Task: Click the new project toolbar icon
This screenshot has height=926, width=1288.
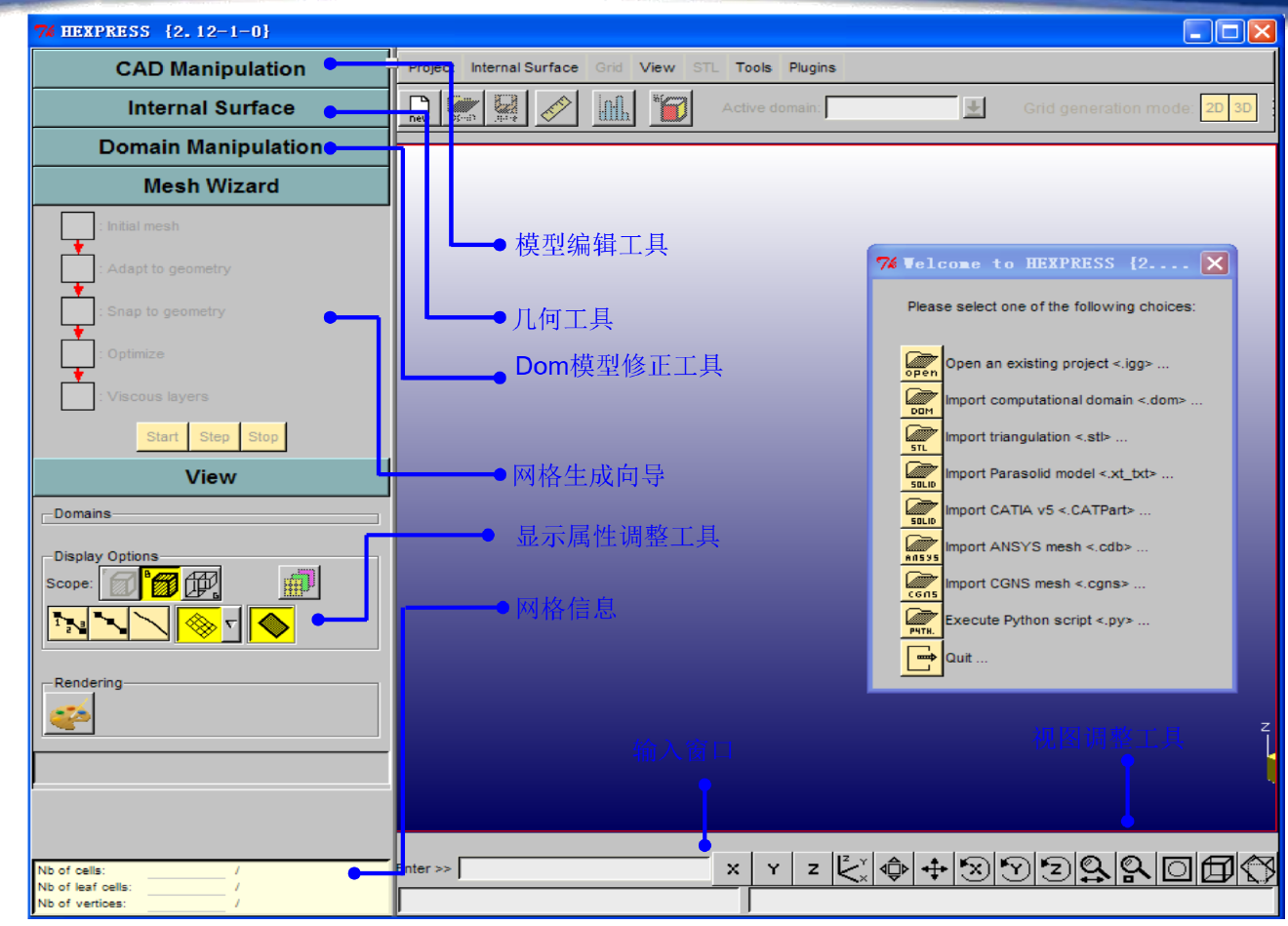Action: point(419,108)
